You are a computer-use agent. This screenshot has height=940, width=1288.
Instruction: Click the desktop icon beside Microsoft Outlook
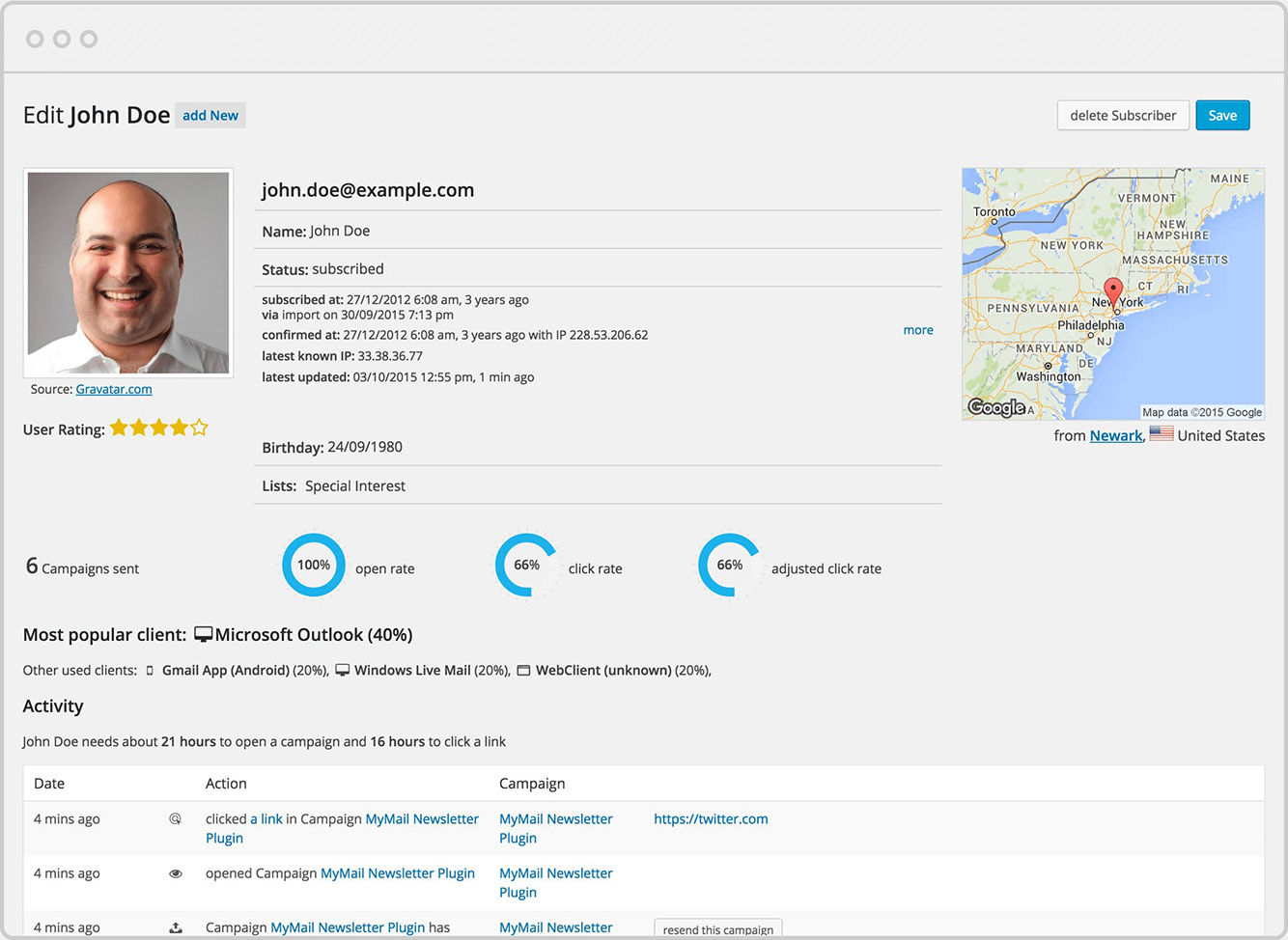tap(203, 633)
